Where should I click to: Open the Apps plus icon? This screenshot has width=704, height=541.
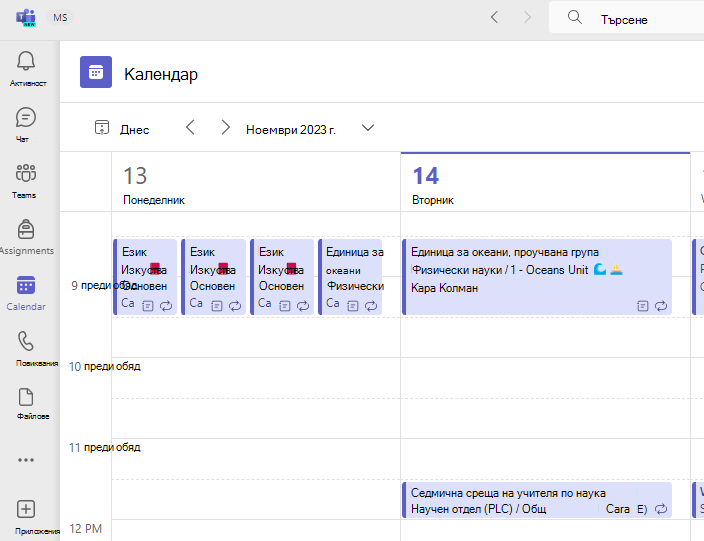click(x=26, y=509)
